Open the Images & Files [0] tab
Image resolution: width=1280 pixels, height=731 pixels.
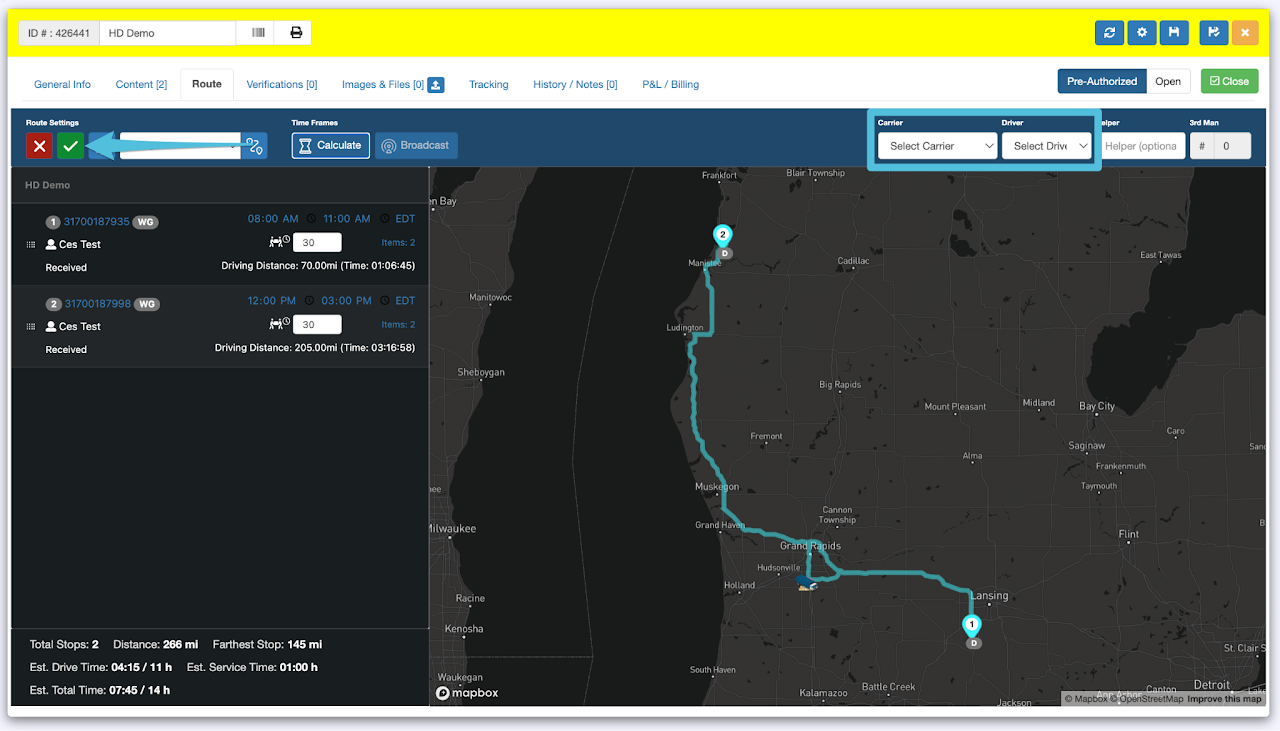[383, 84]
